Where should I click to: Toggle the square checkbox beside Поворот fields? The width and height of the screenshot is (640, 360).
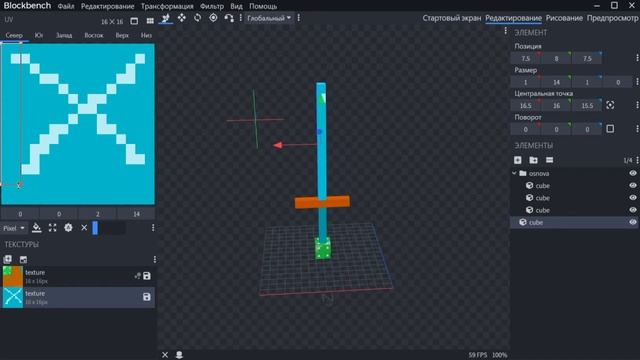[x=610, y=129]
